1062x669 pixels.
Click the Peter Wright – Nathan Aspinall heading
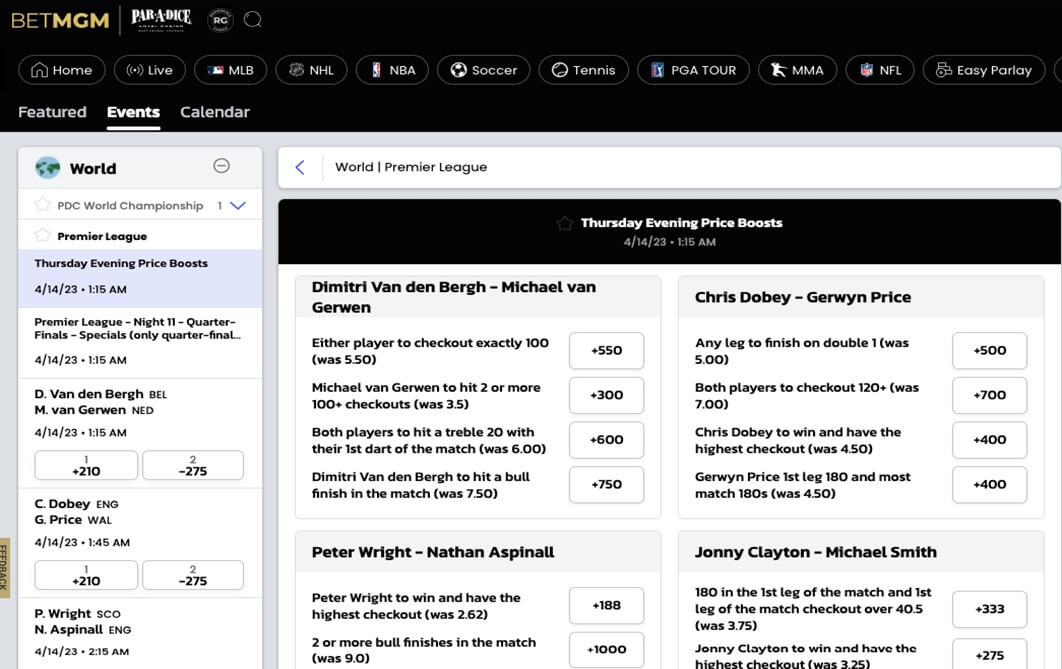(x=433, y=553)
